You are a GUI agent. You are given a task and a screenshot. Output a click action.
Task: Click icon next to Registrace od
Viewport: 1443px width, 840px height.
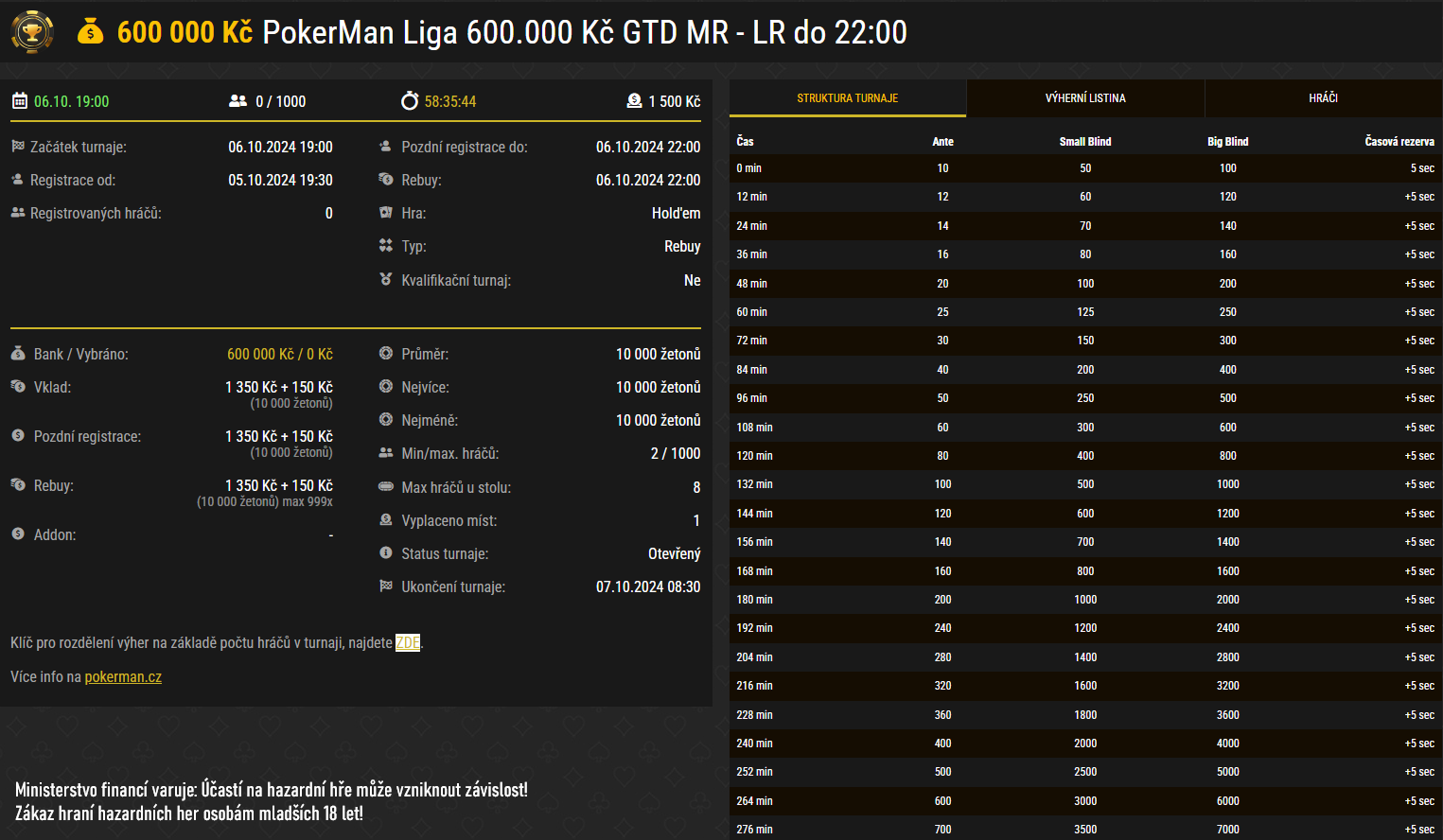click(17, 179)
